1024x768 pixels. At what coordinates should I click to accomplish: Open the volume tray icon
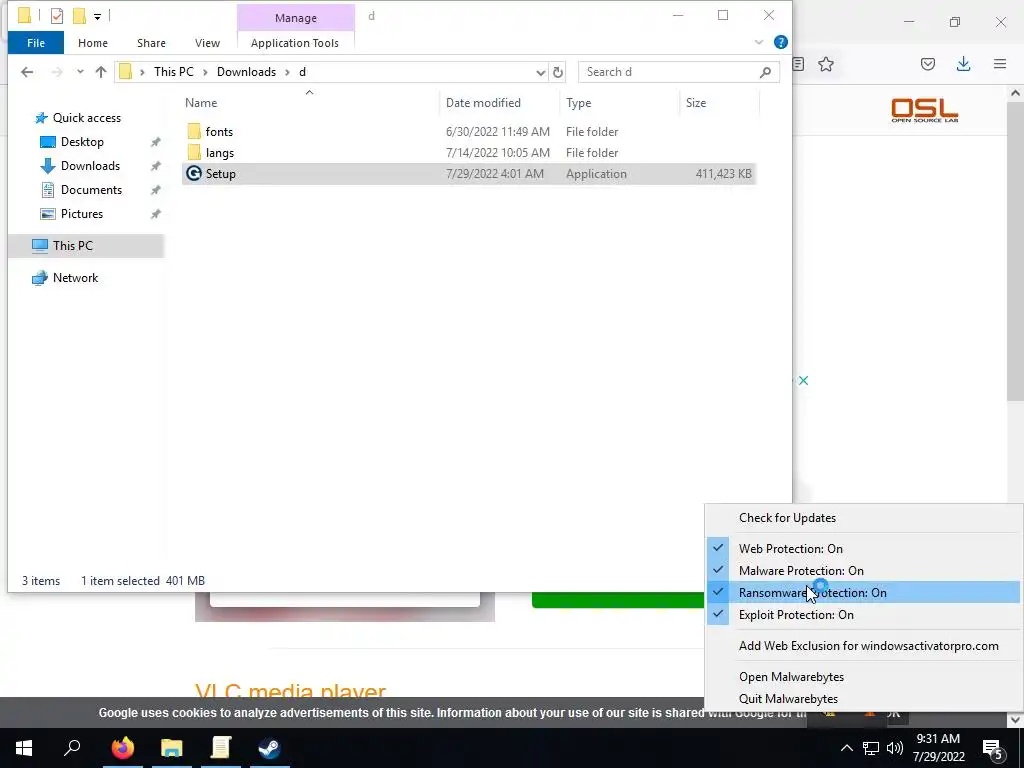tap(895, 748)
